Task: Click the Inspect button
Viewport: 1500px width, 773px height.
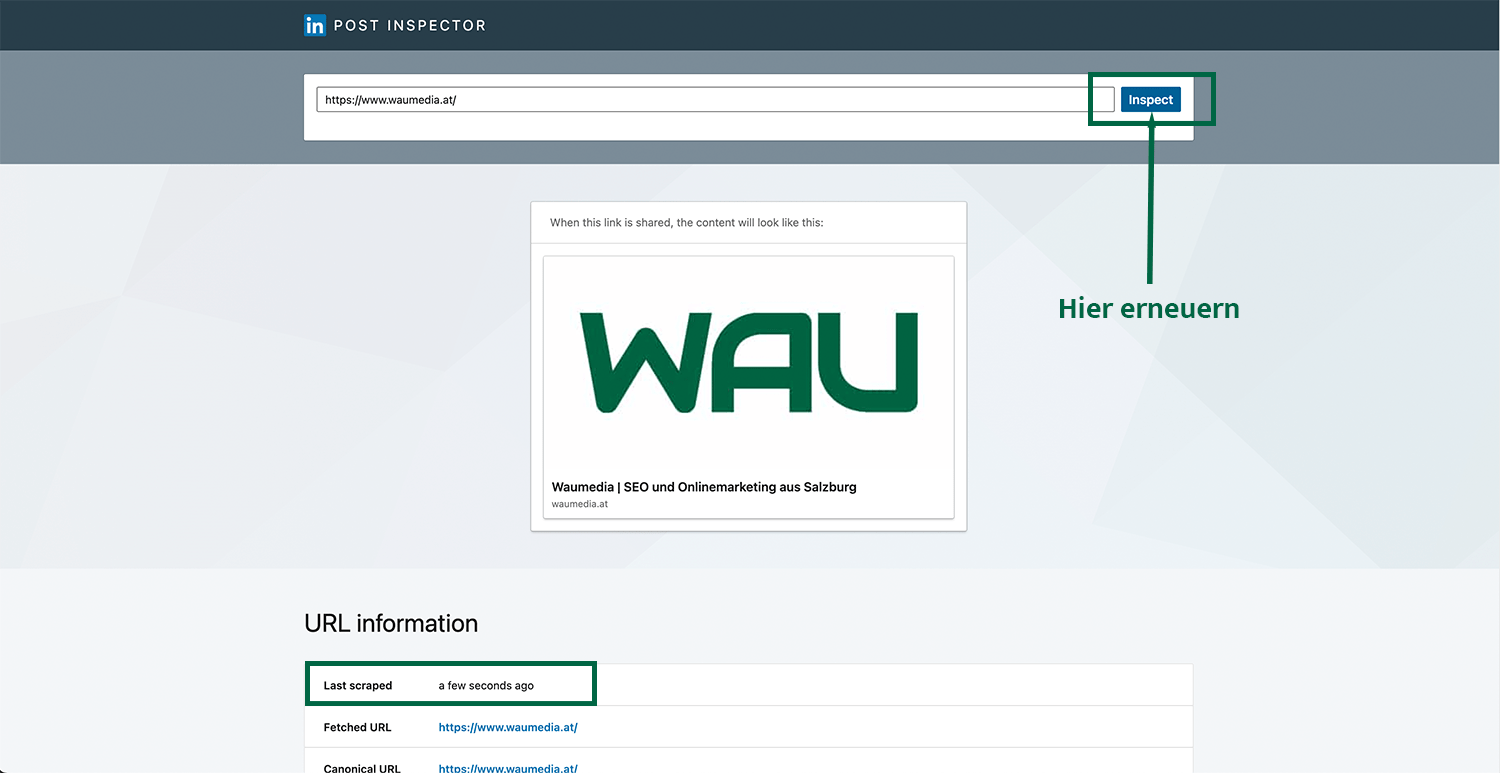Action: coord(1150,100)
